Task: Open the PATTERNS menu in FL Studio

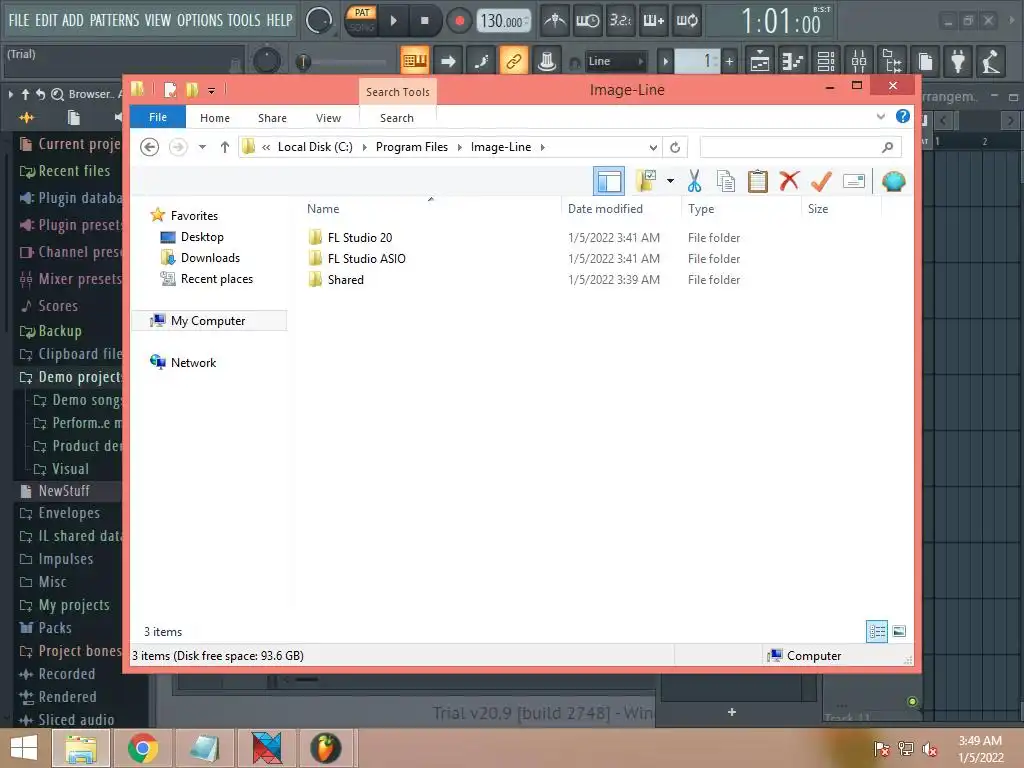Action: coord(114,20)
